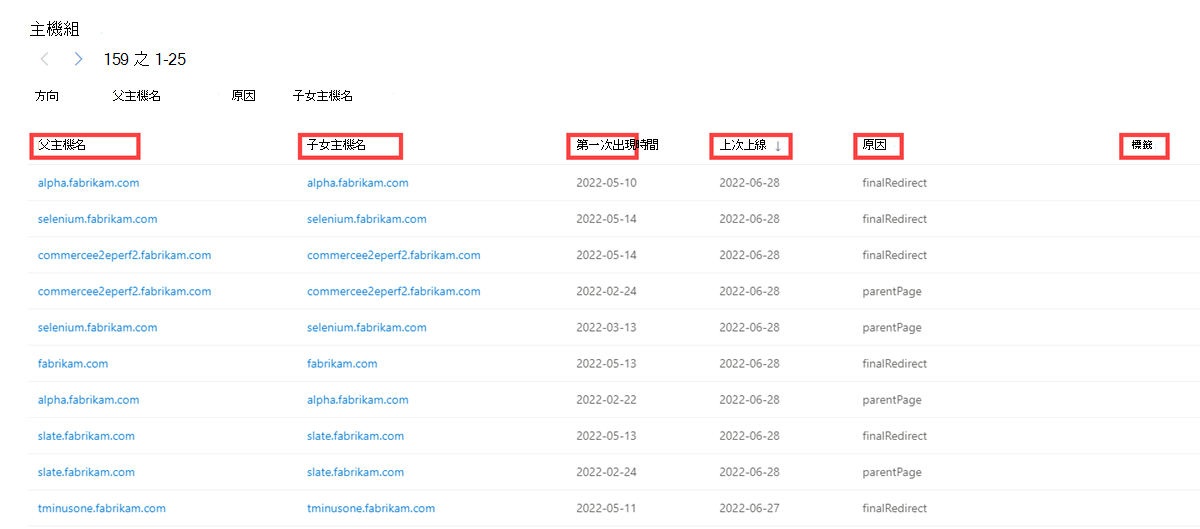Open the 原因 filter above the table
This screenshot has height=529, width=1200.
click(x=243, y=96)
